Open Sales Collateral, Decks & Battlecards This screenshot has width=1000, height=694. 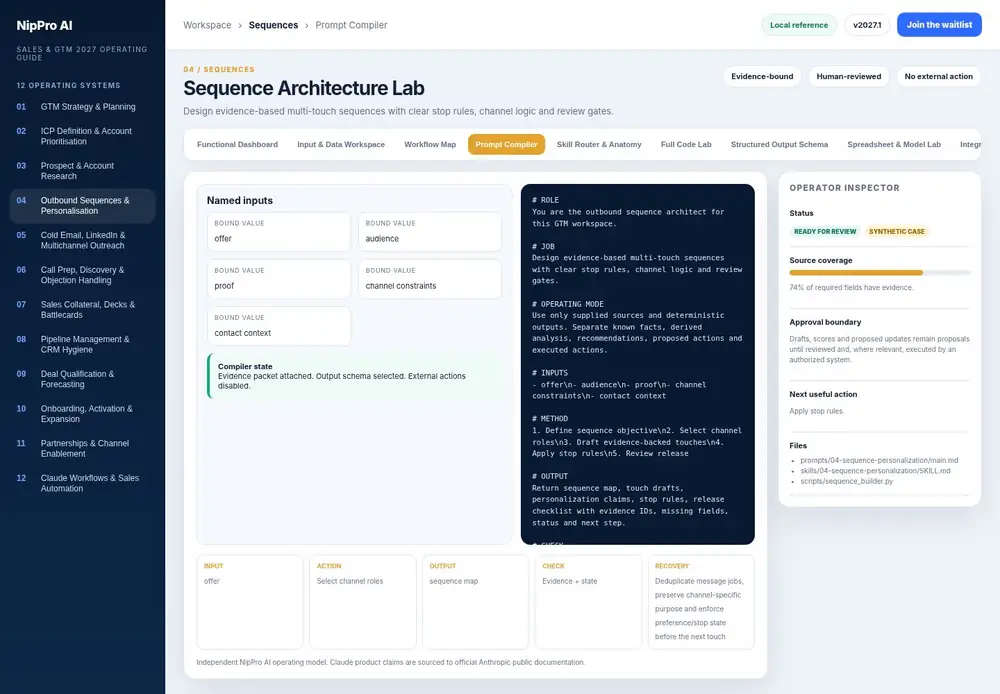(x=82, y=309)
